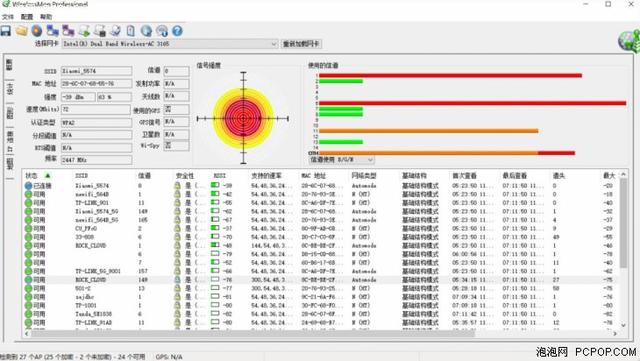Select the TP-LINK_5G_9001 network row

(321, 271)
